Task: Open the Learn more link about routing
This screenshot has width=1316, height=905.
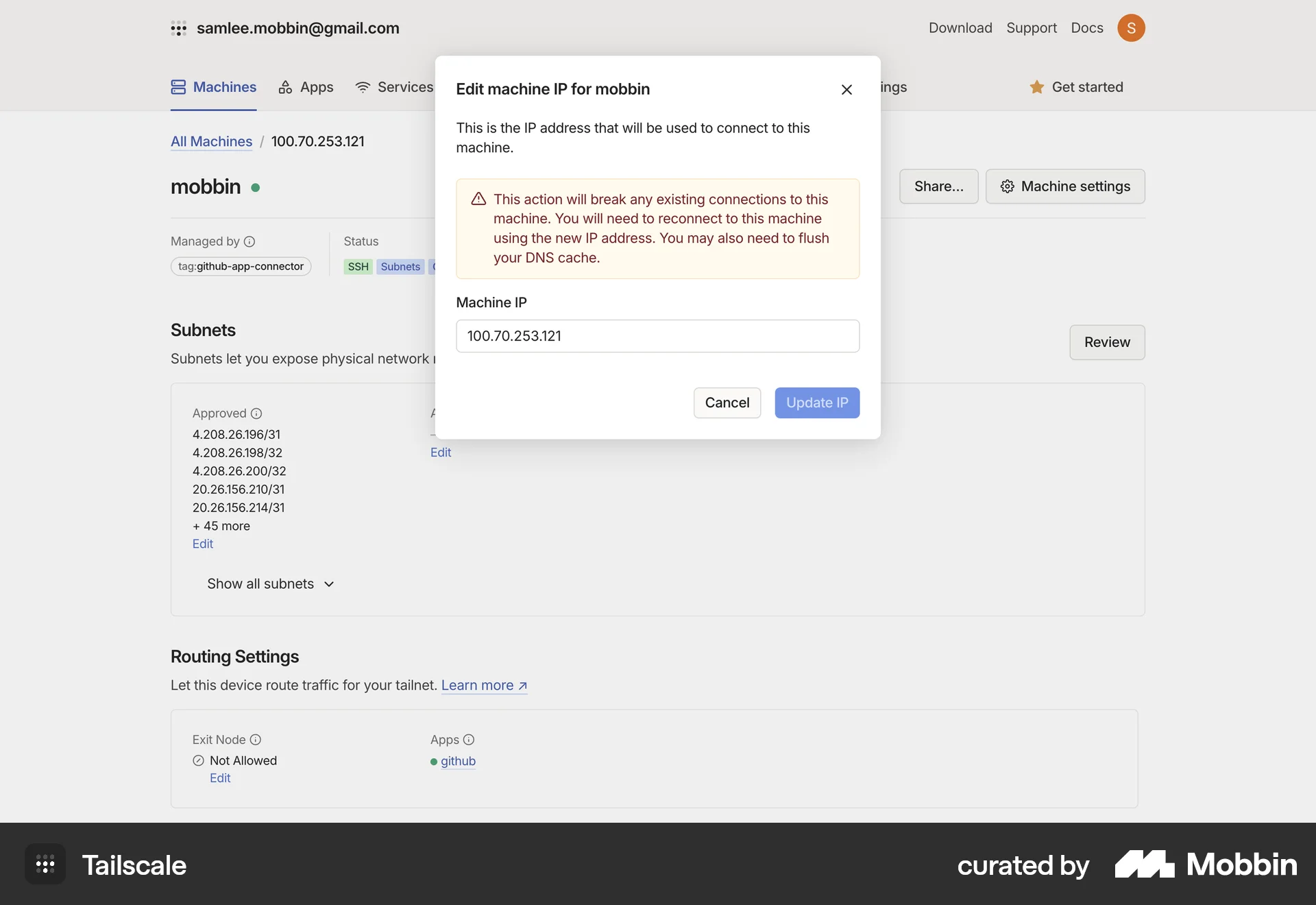Action: click(x=478, y=685)
